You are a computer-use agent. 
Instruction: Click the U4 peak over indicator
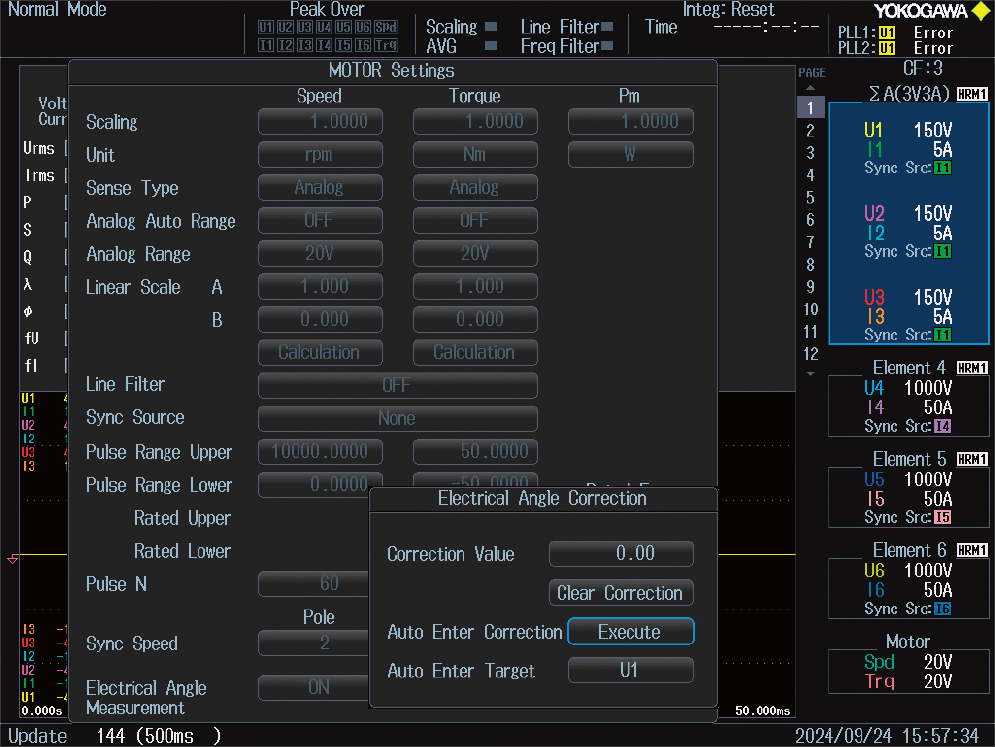click(x=324, y=27)
